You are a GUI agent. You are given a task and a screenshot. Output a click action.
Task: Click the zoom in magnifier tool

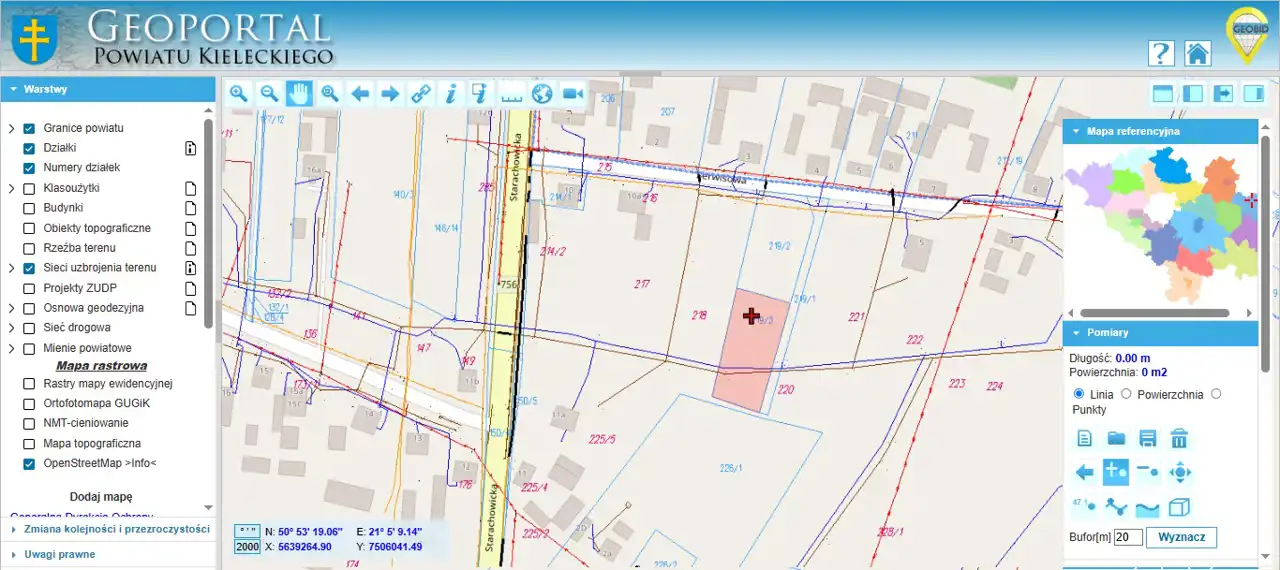click(x=239, y=94)
